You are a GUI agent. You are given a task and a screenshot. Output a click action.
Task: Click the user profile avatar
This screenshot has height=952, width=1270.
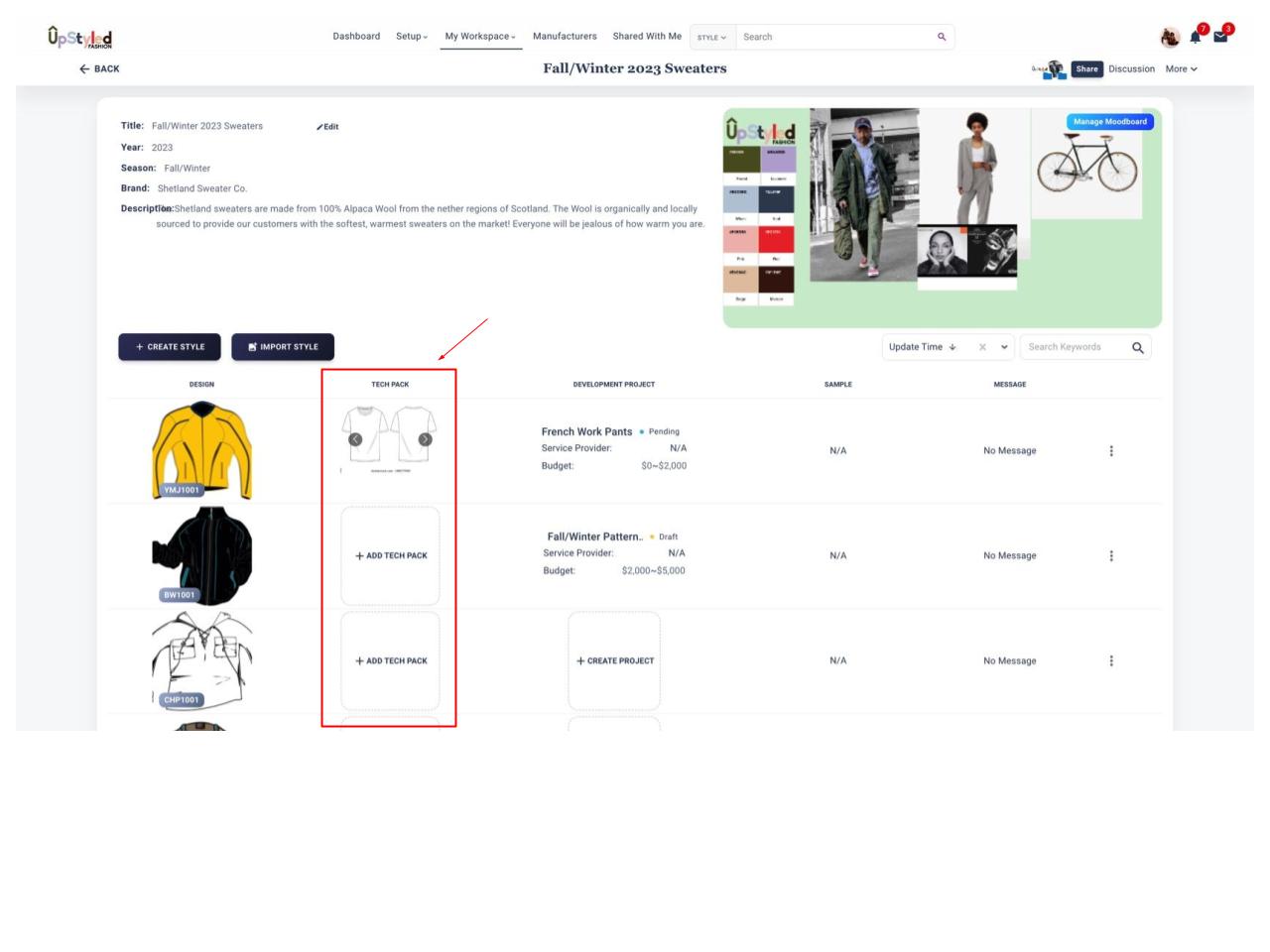(x=1169, y=38)
